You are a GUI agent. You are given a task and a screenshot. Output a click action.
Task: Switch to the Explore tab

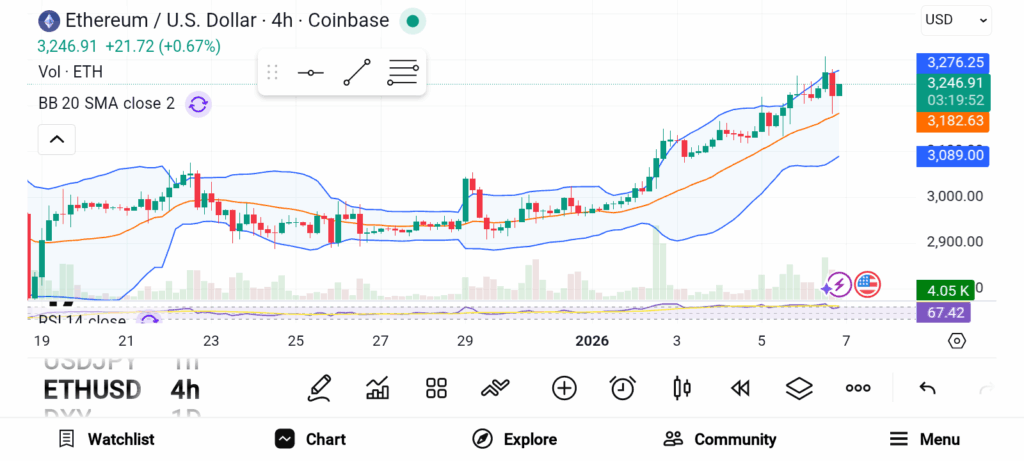coord(514,439)
